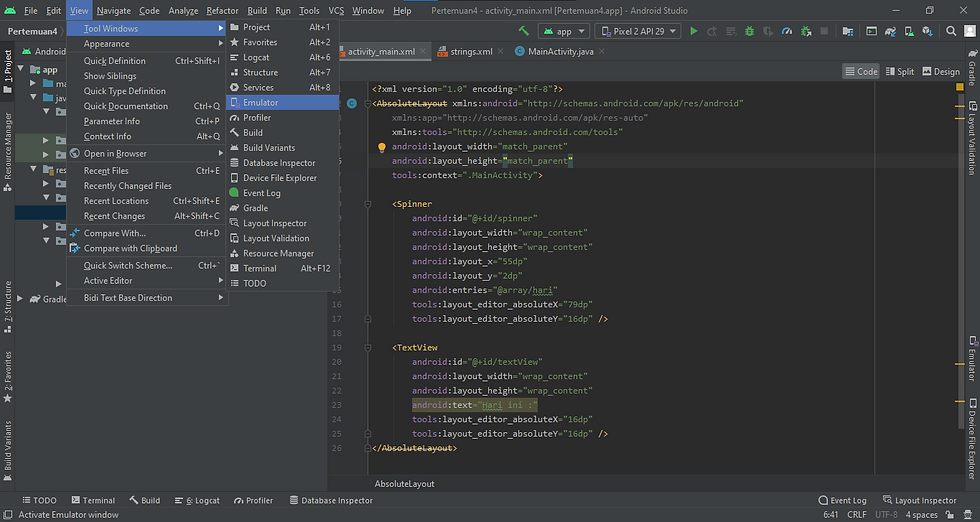Viewport: 980px width, 522px height.
Task: Open Profiler in bottom bar
Action: tap(253, 500)
